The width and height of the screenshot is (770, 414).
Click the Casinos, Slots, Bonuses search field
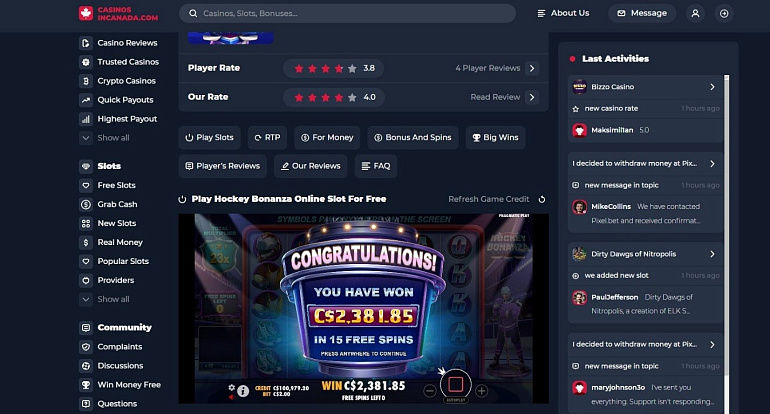click(347, 14)
